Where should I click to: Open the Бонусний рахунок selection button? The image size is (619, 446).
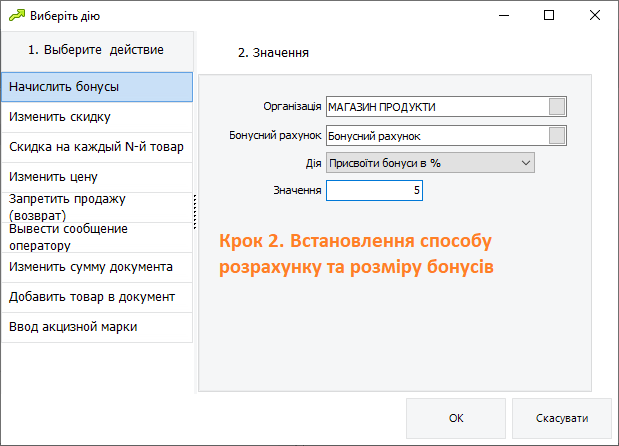pyautogui.click(x=557, y=136)
